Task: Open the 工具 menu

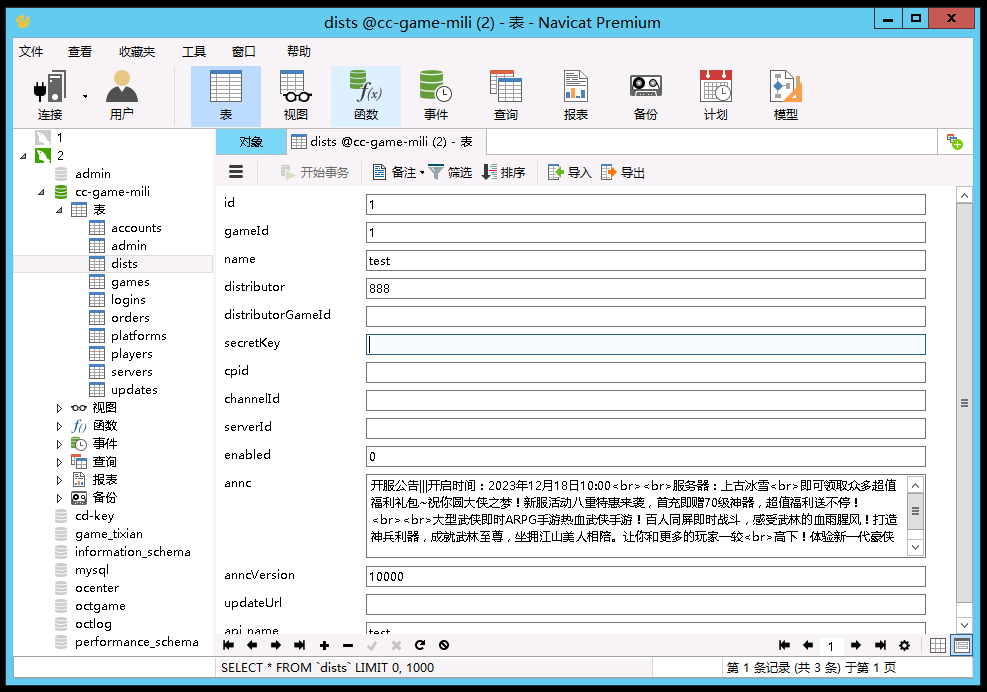Action: tap(194, 52)
